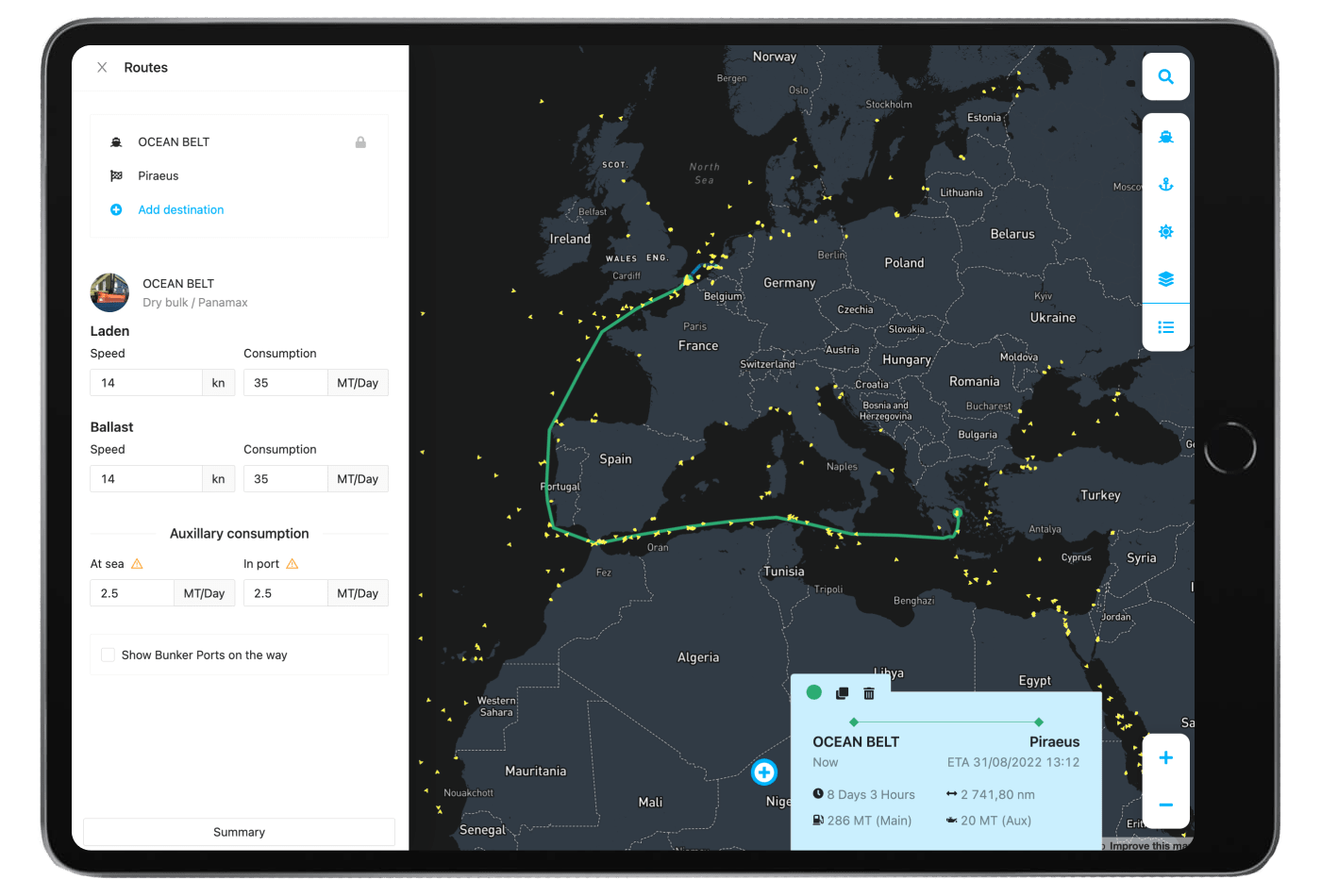Open the map layers icon
Screen dimensions: 1321x896
1165,279
